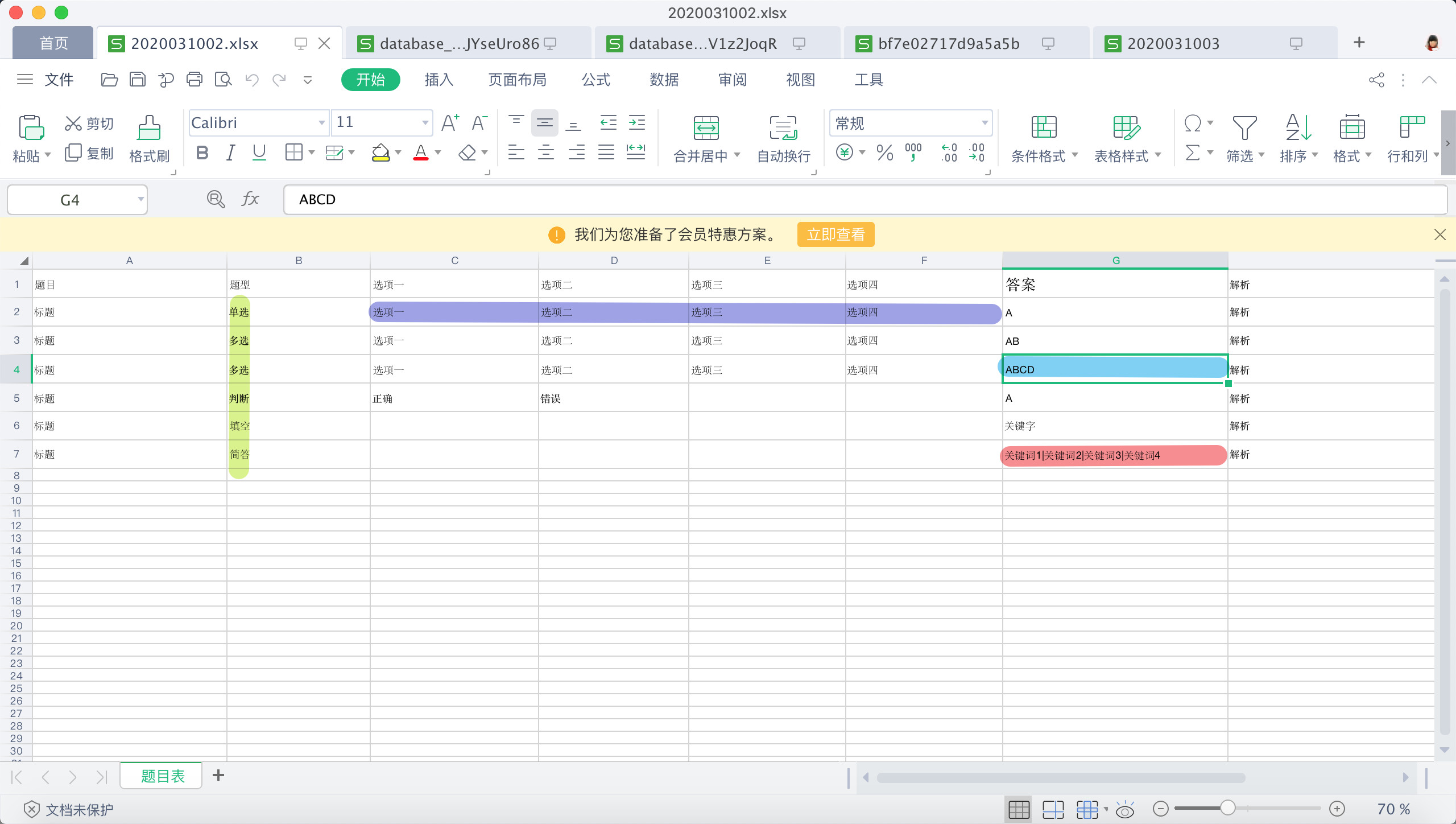Viewport: 1456px width, 824px height.
Task: Add a new sheet with plus button
Action: [x=218, y=776]
